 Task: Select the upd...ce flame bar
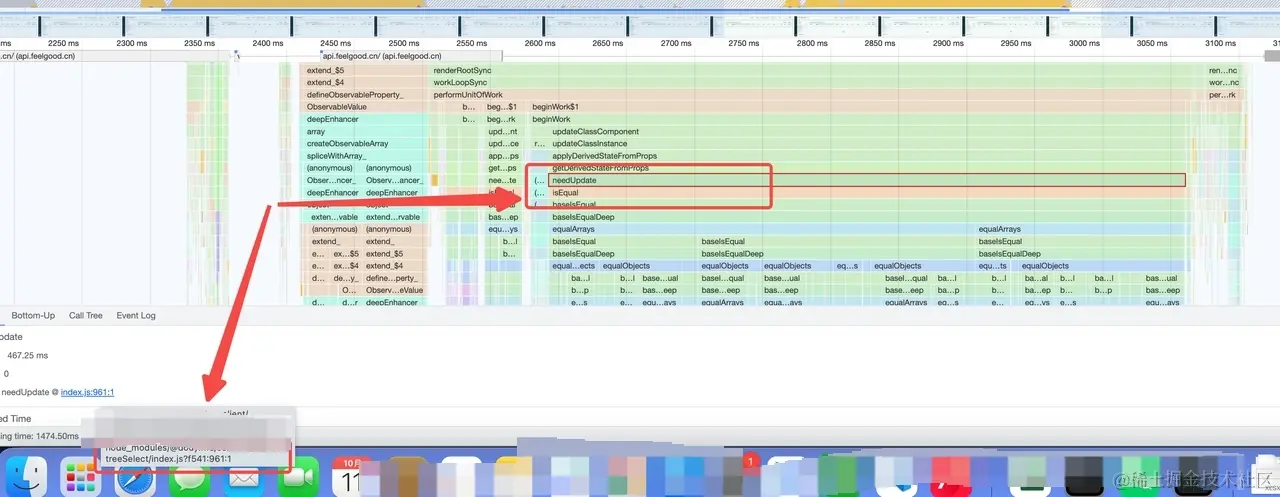[503, 144]
